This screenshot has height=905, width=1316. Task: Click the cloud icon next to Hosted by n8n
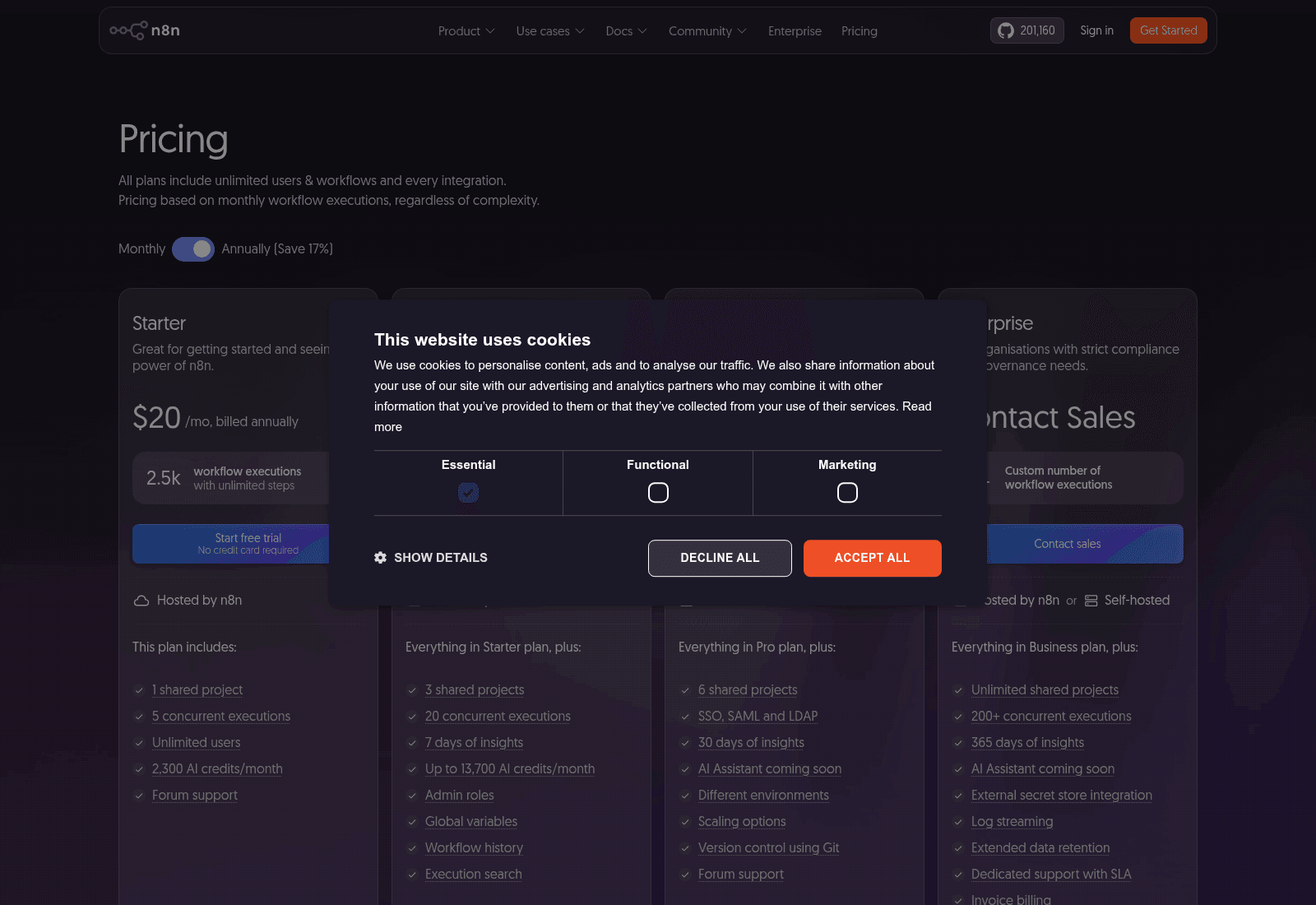(x=141, y=601)
